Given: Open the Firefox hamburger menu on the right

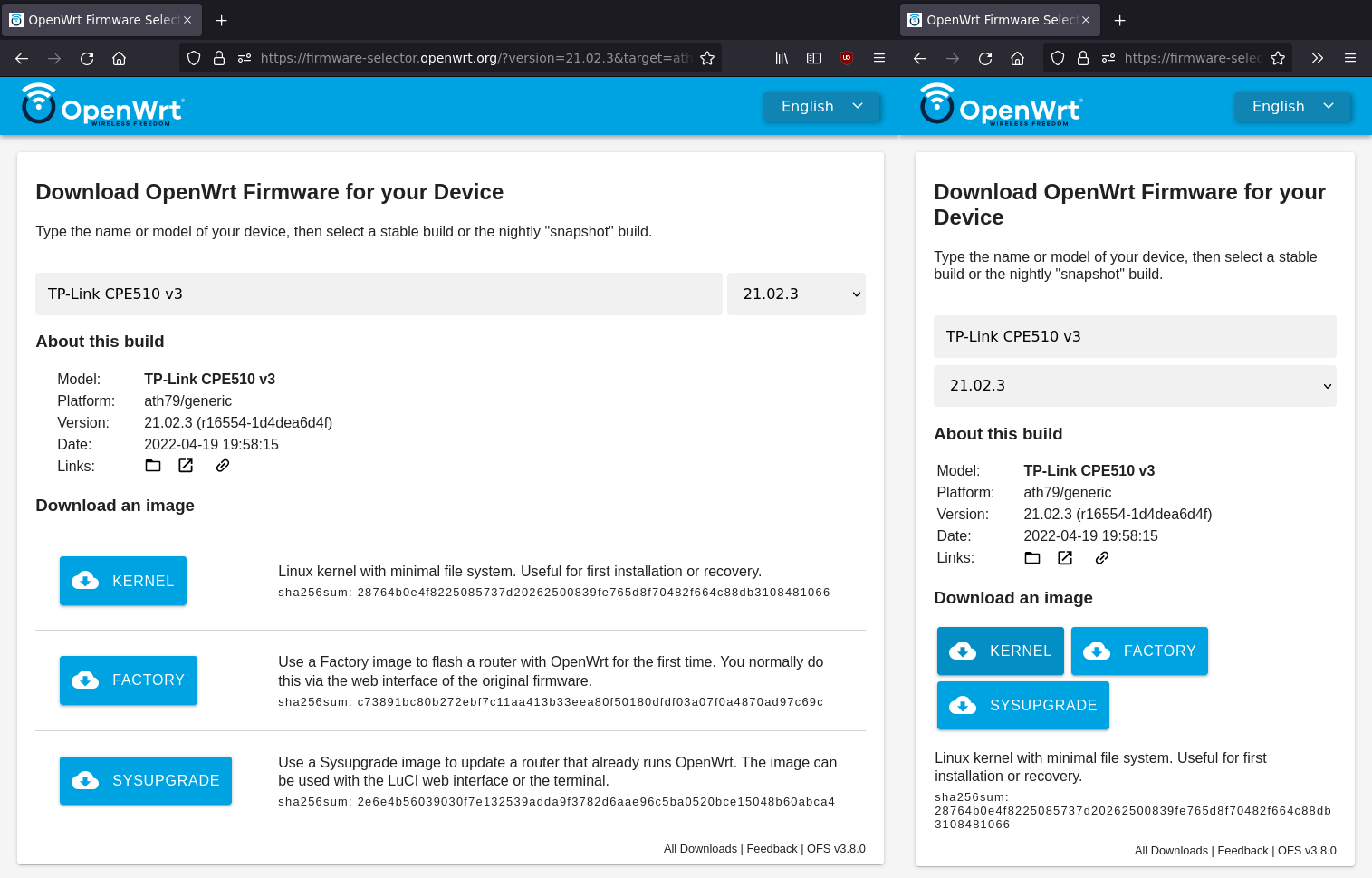Looking at the screenshot, I should coord(1349,58).
